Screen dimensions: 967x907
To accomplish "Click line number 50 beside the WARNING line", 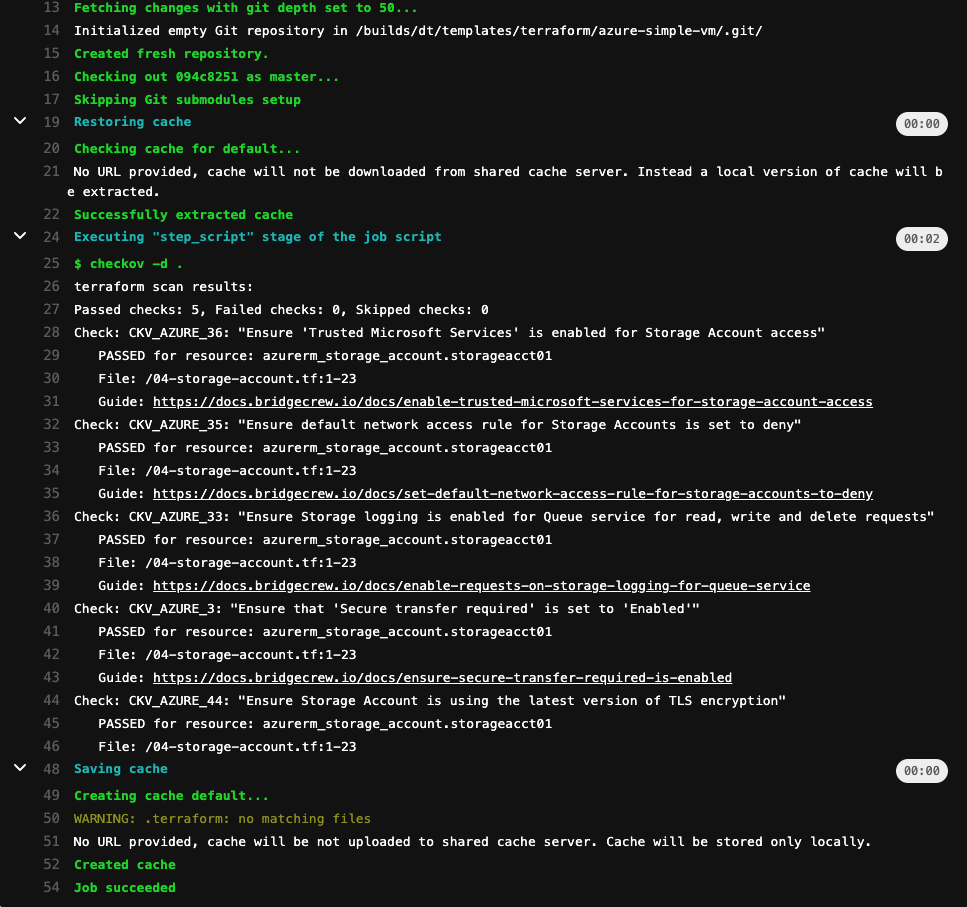I will pyautogui.click(x=52, y=819).
